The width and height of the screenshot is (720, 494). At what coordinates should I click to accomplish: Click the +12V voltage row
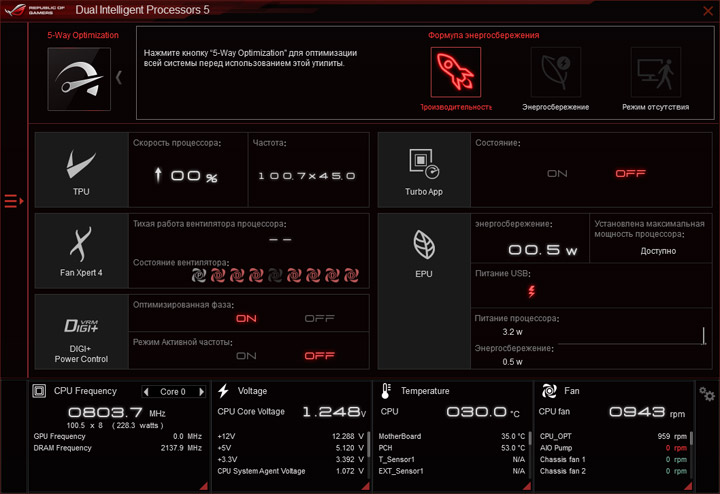291,437
